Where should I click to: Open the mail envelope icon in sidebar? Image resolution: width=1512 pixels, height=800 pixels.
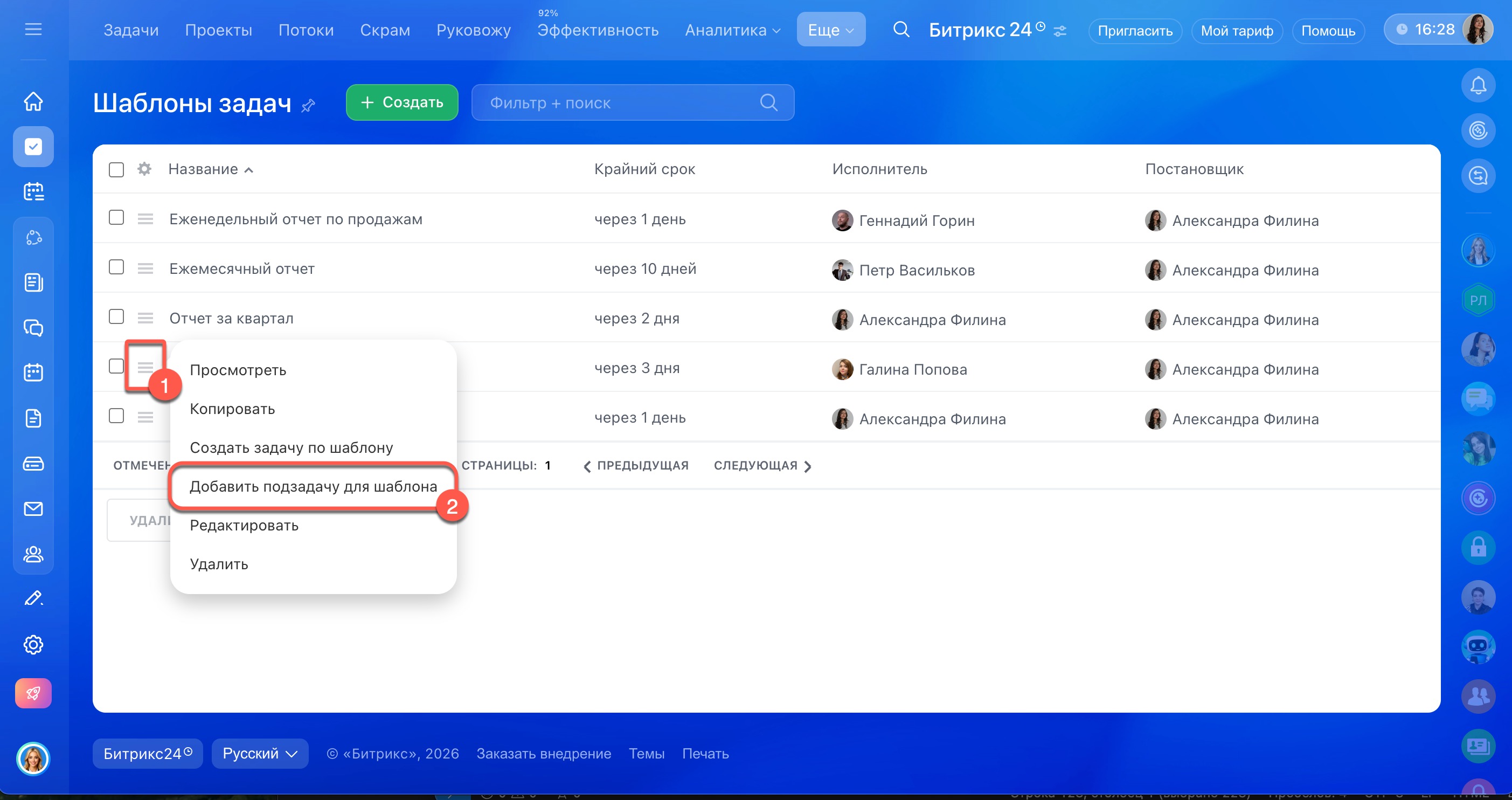click(x=33, y=509)
